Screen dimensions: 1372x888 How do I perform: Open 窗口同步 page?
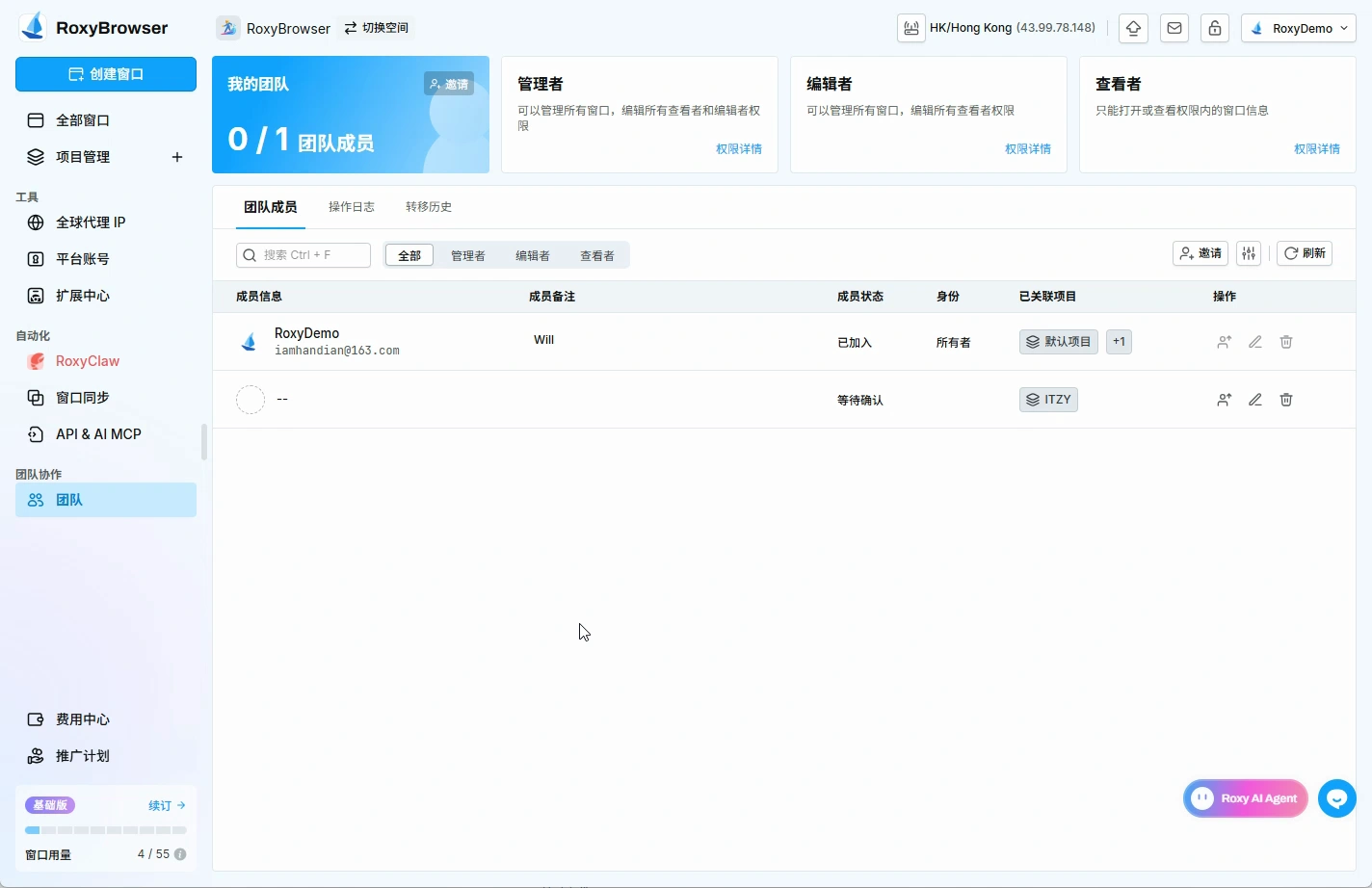106,398
